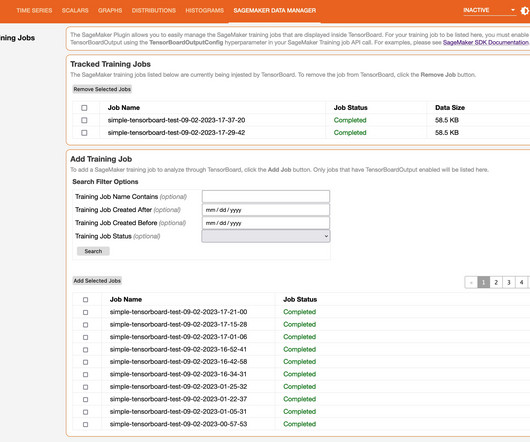Click job name simple-tensorboard-test-09-02-2023-16-52-41
530x442 pixels.
178,349
